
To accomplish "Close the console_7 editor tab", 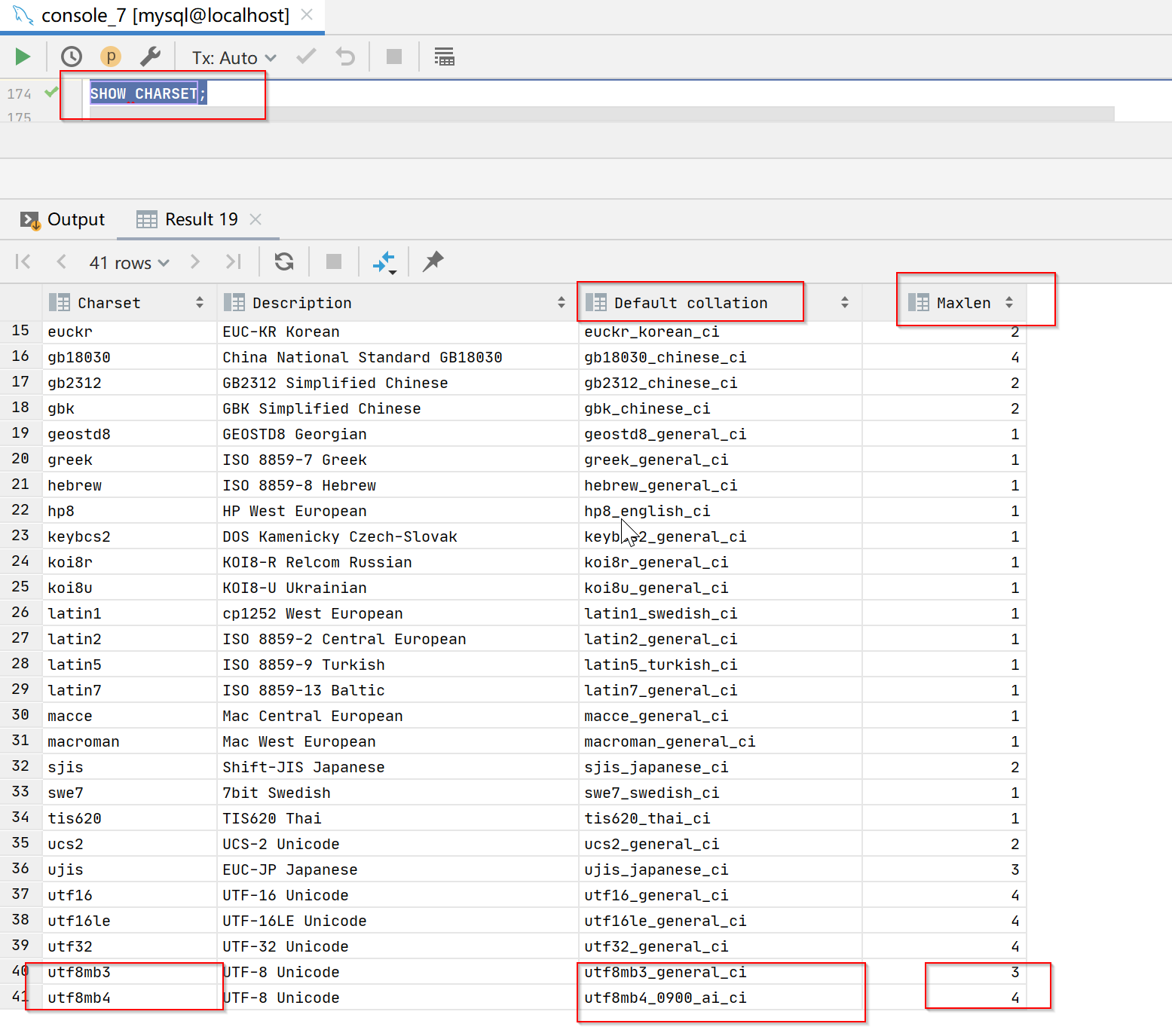I will pos(307,14).
